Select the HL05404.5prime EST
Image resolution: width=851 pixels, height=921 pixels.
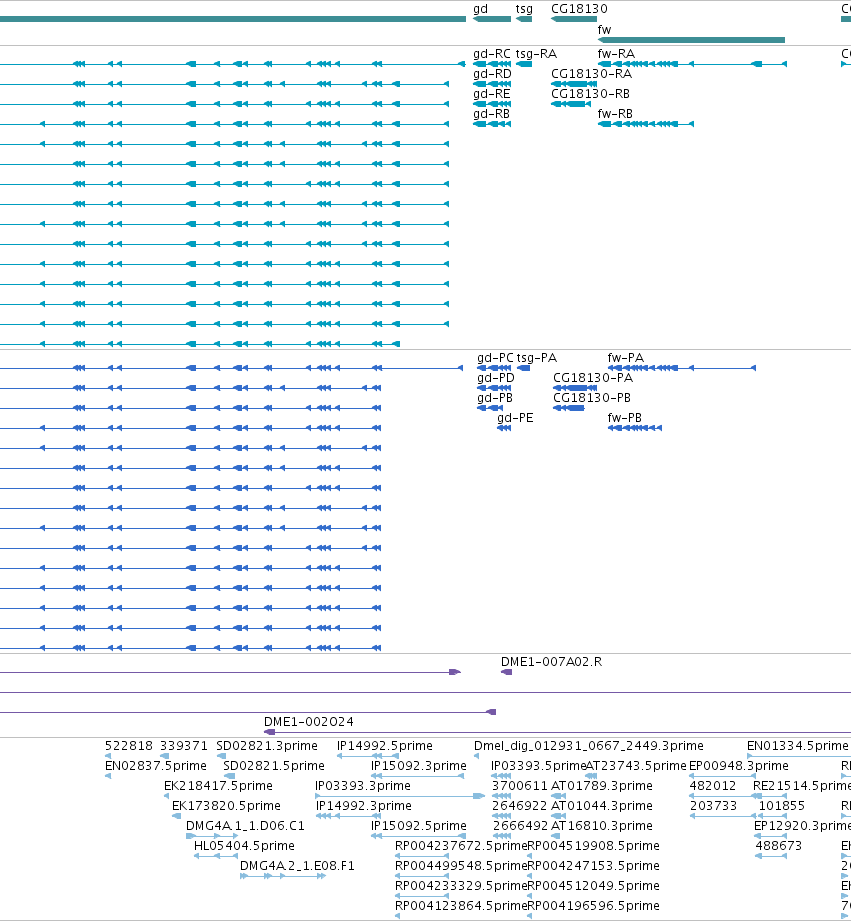[x=216, y=856]
